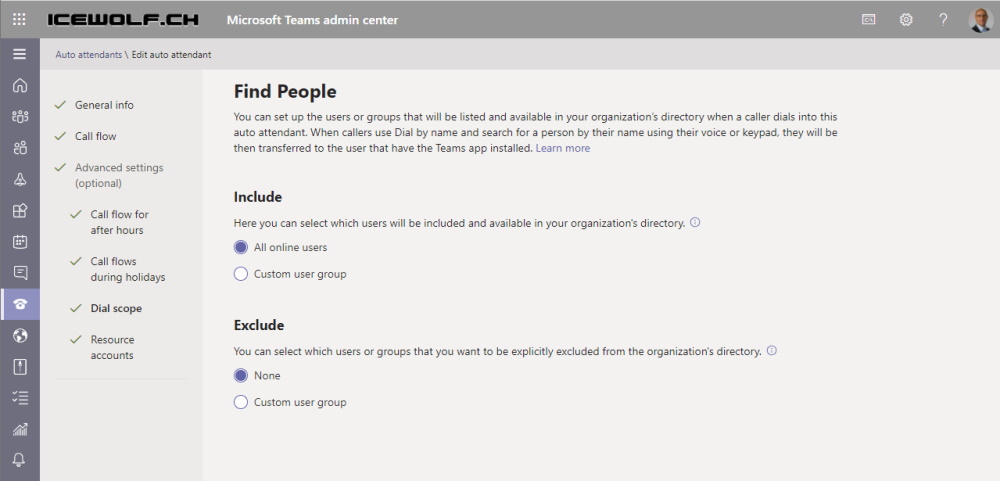Open the app launcher waffle icon

(x=19, y=19)
